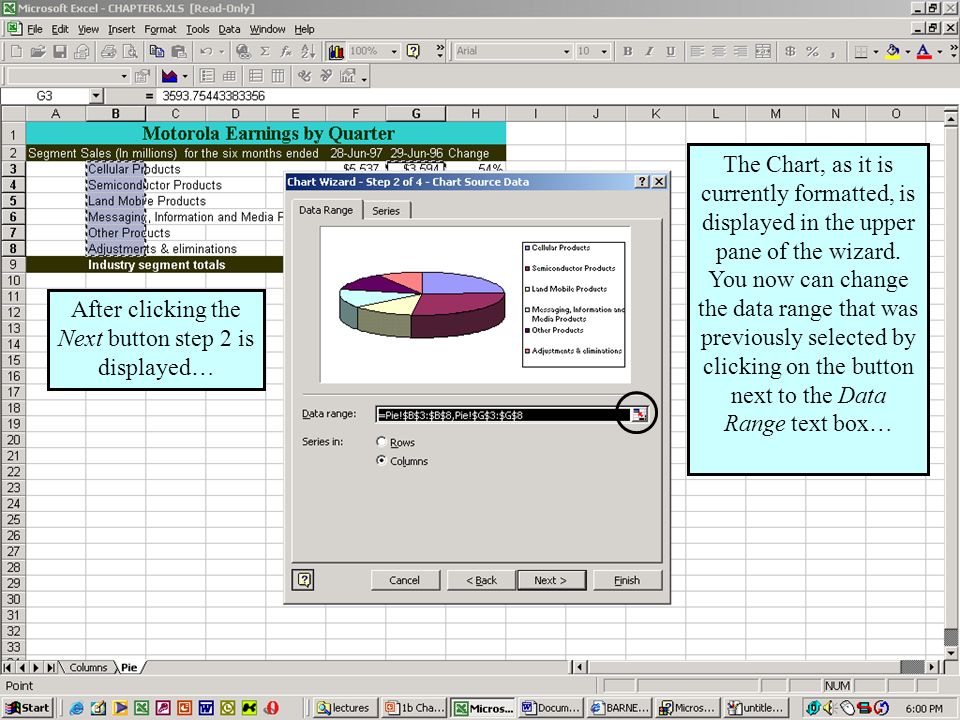Image resolution: width=960 pixels, height=720 pixels.
Task: Open the Insert menu
Action: tap(121, 29)
